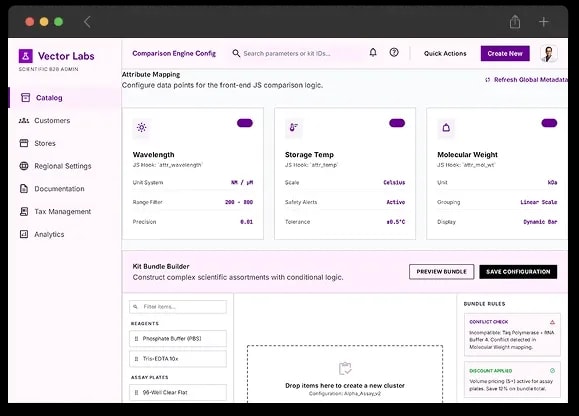Select Phosphate Buffer (PBS) reagent item
Screen dimensions: 579x416
click(x=178, y=338)
